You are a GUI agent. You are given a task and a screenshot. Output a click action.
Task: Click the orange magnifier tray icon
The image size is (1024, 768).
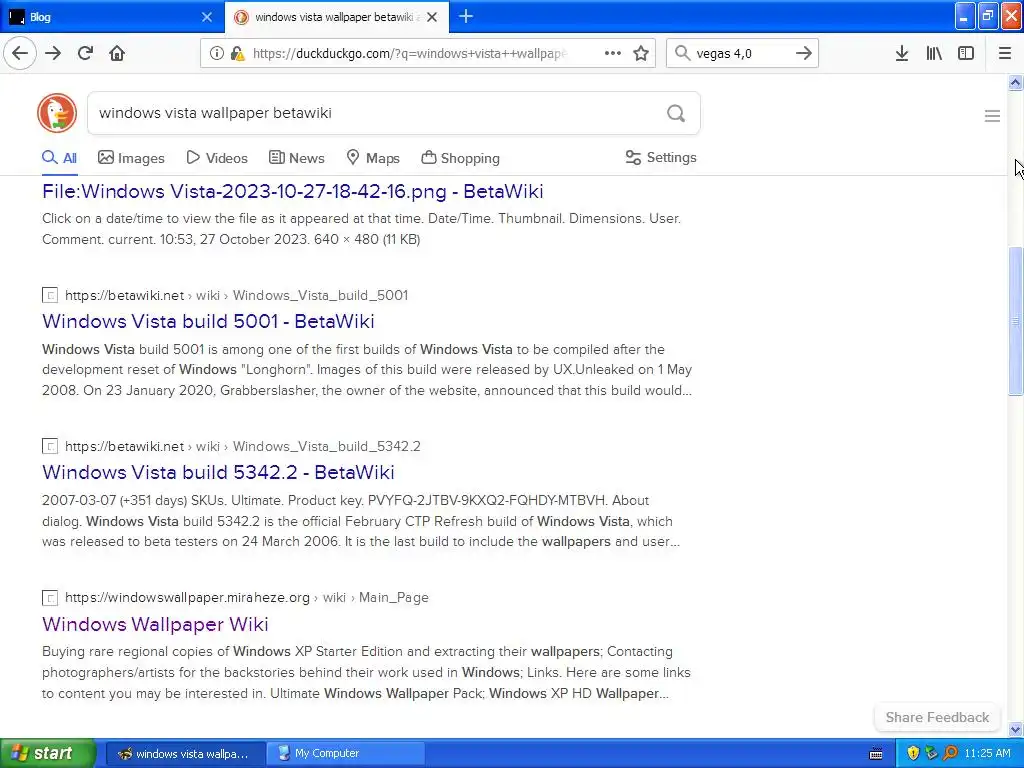(x=950, y=753)
